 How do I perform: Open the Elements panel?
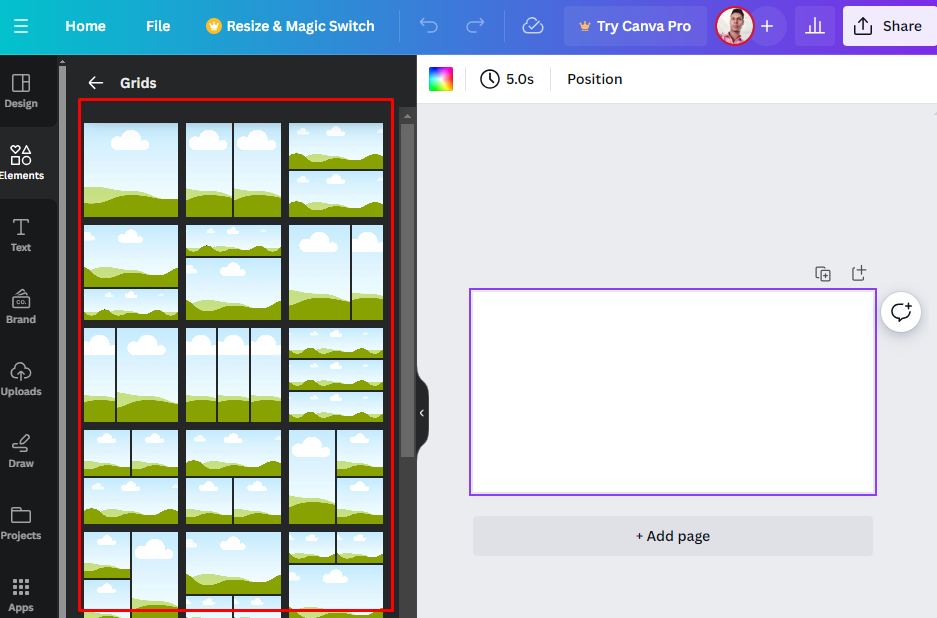click(x=20, y=162)
